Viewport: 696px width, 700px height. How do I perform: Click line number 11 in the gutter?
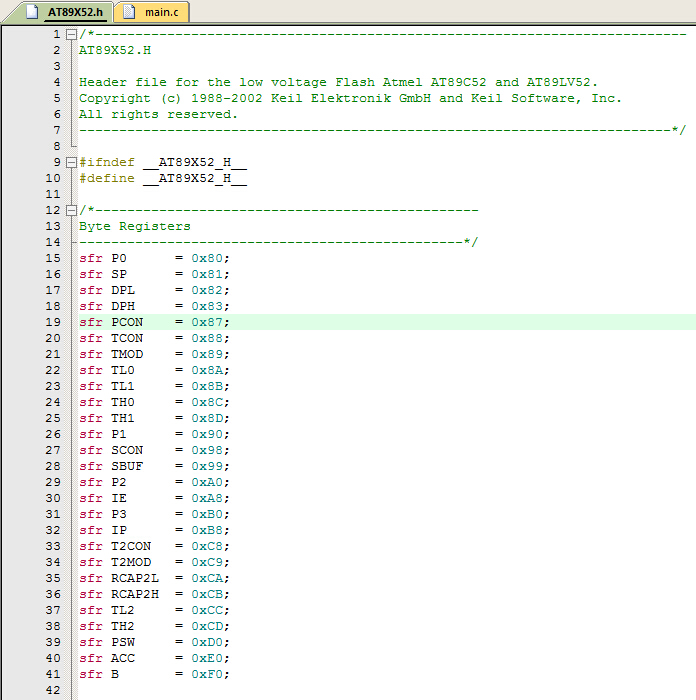[53, 195]
